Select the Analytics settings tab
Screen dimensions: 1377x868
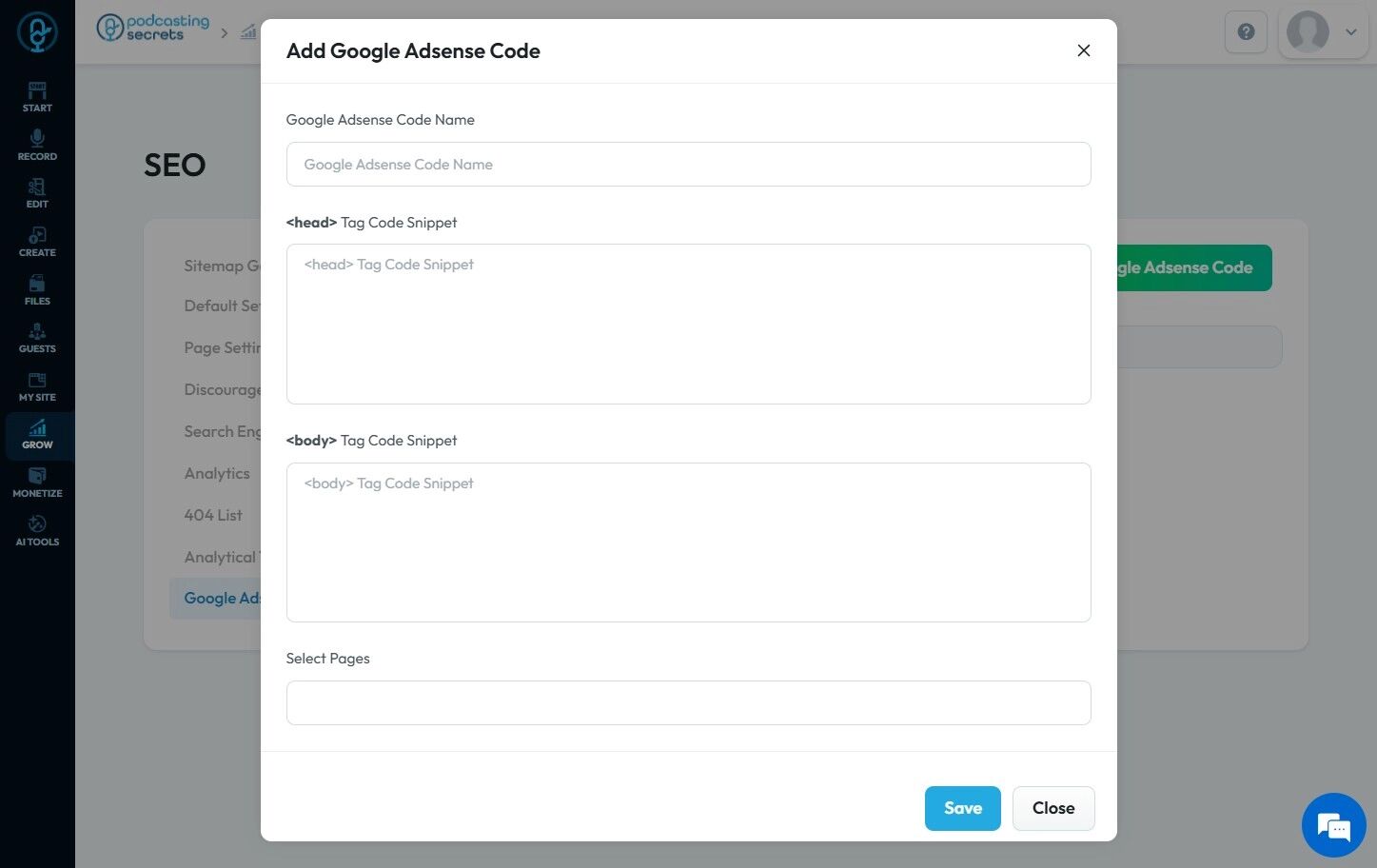point(217,473)
